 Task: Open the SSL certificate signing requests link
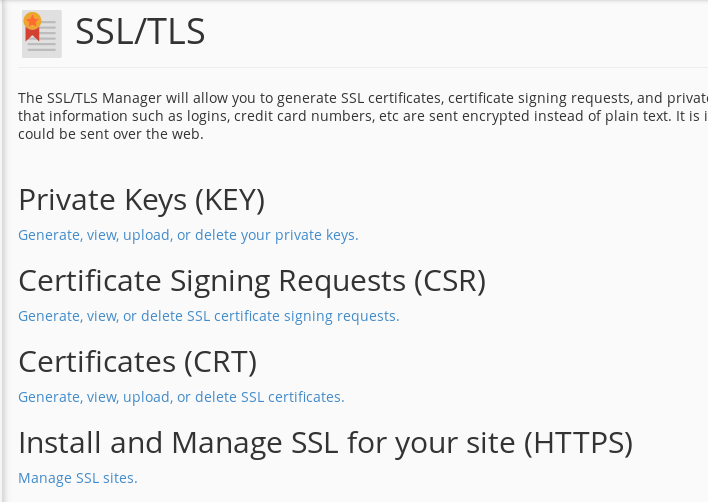point(208,316)
